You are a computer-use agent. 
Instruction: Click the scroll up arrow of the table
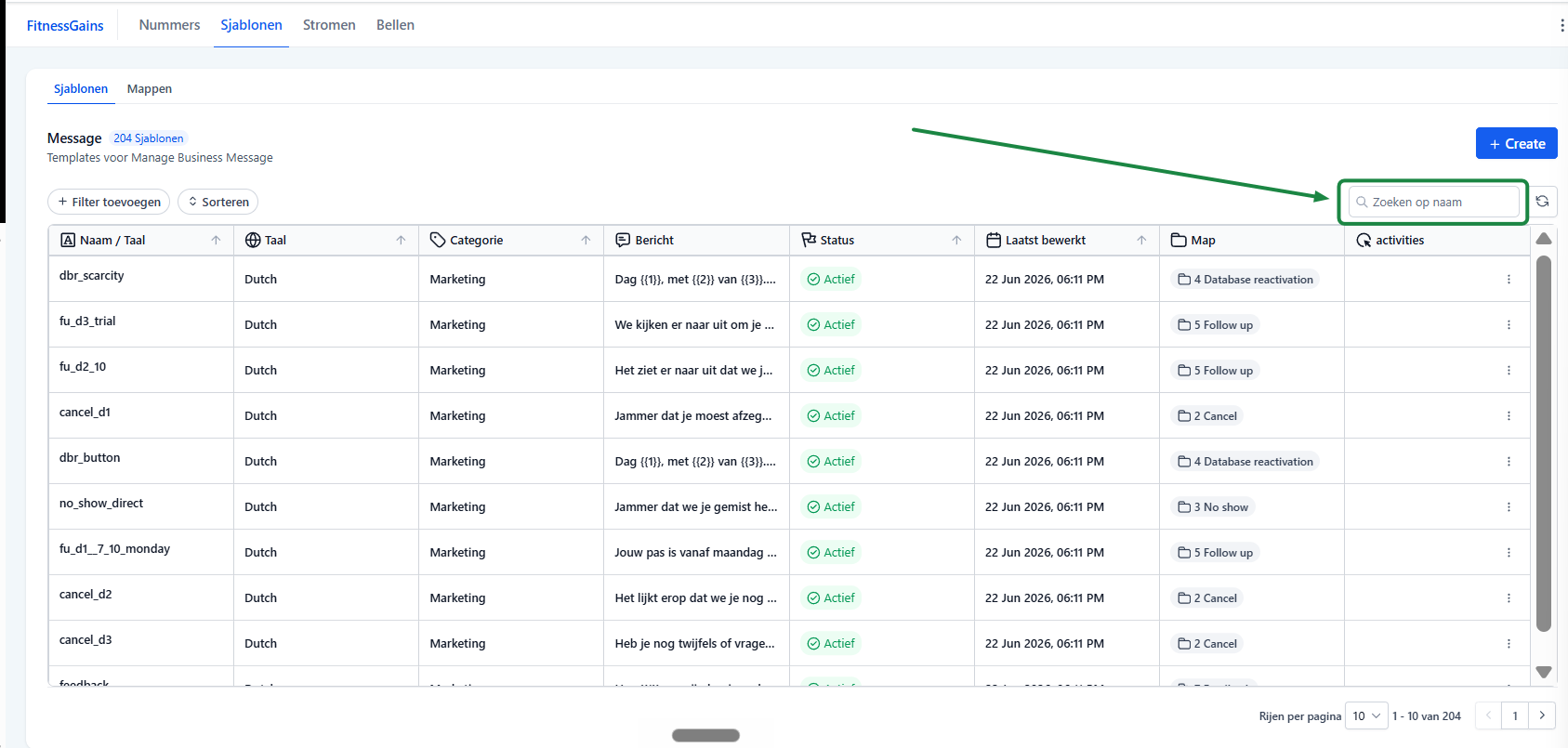click(x=1544, y=239)
